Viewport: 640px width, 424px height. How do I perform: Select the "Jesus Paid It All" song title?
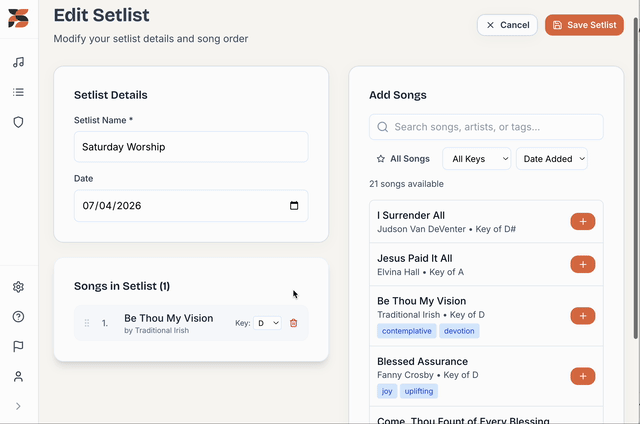[415, 258]
